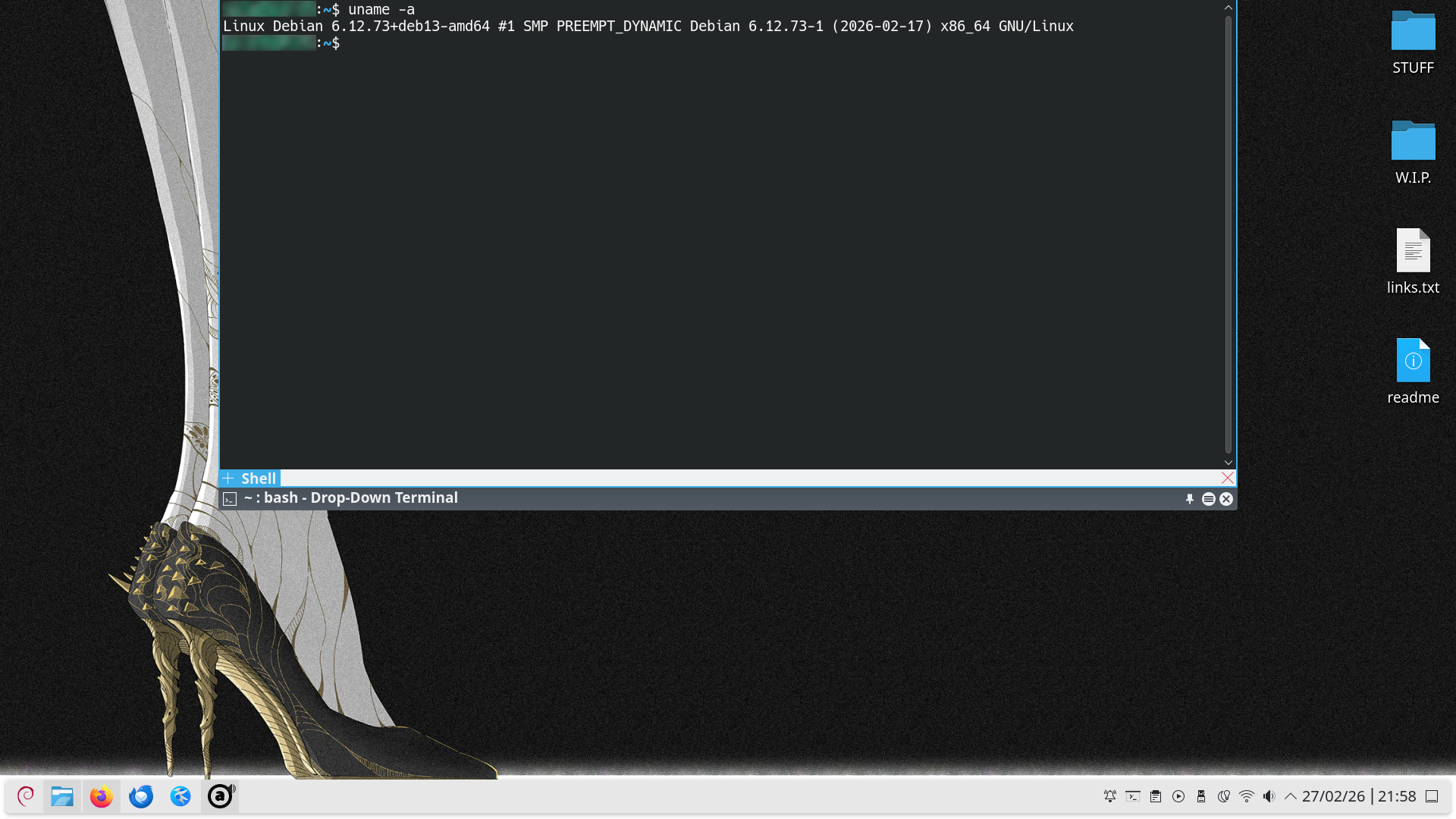Open media player tray controls
Screen dimensions: 1456x819
1178,796
